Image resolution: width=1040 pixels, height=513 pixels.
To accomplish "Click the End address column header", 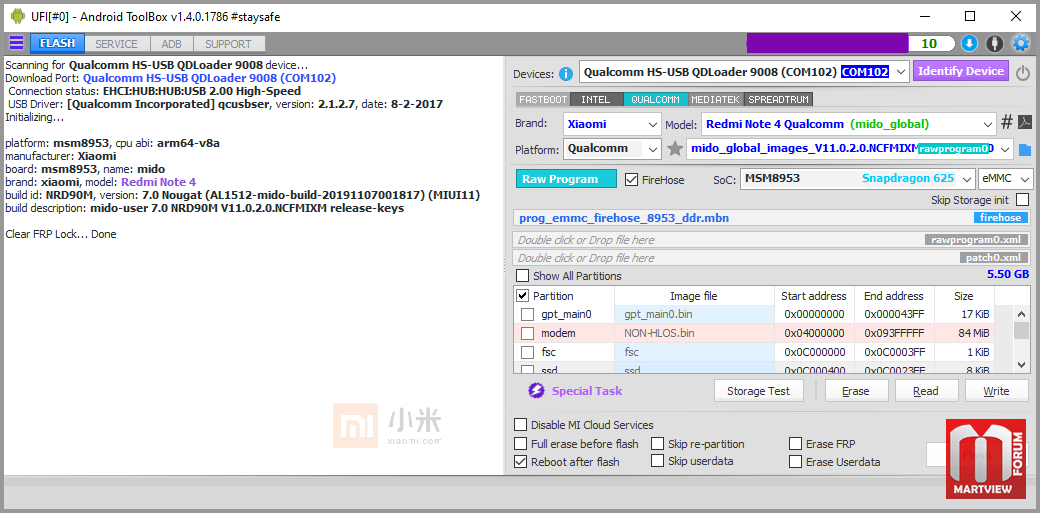I will point(894,296).
